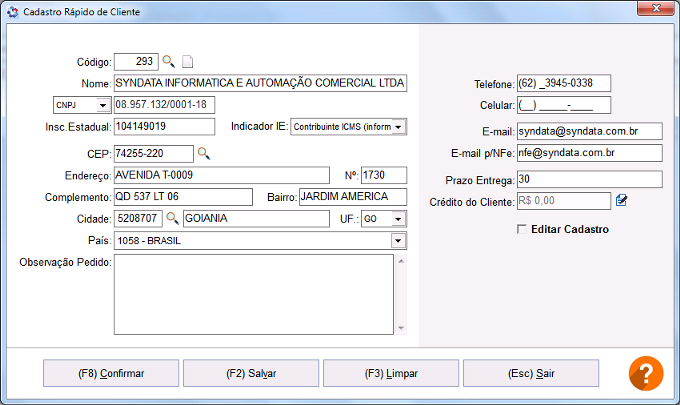Viewport: 680px width, 405px height.
Task: Click the app icon in the title bar
Action: pos(13,12)
